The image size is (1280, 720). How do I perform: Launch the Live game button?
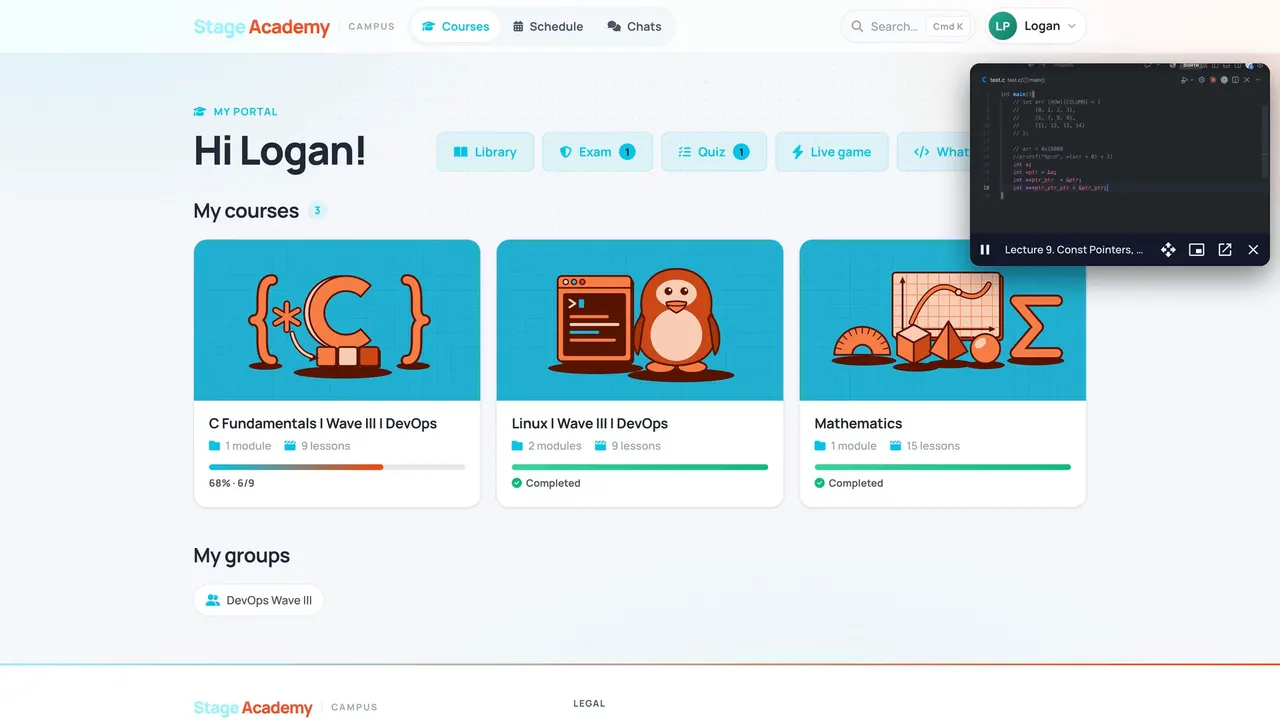point(831,152)
